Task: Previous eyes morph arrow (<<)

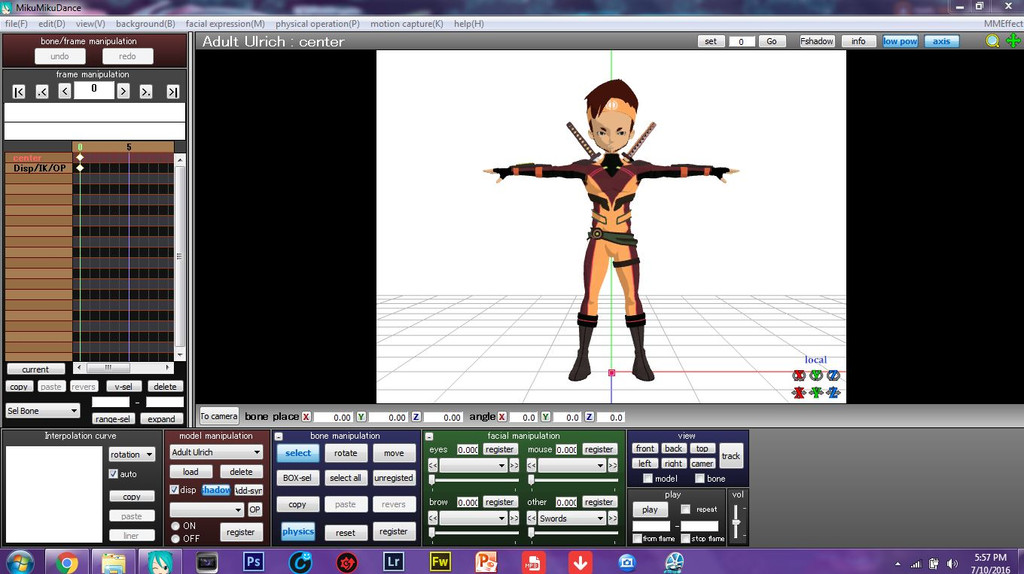Action: pos(433,466)
